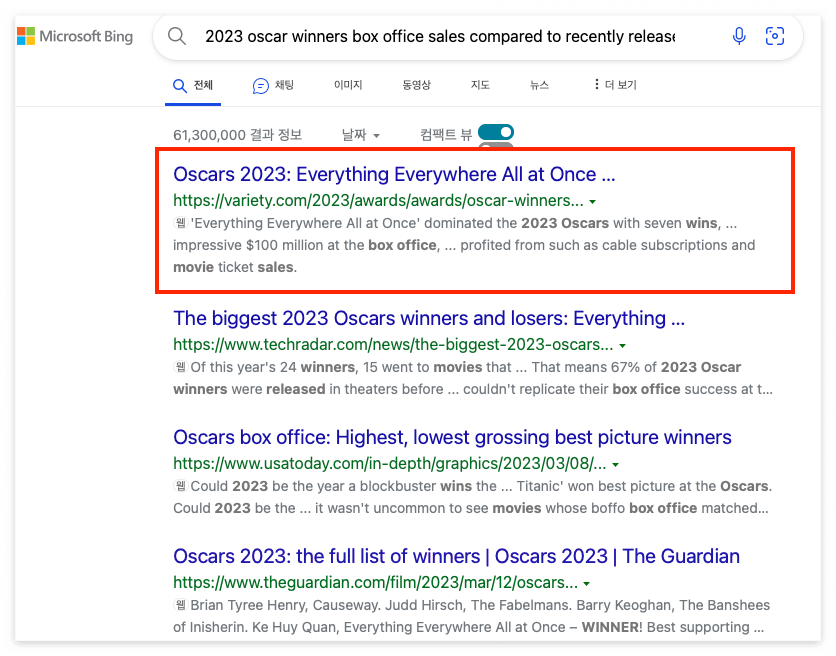This screenshot has width=836, height=656.
Task: Click the search query input field
Action: 440,36
